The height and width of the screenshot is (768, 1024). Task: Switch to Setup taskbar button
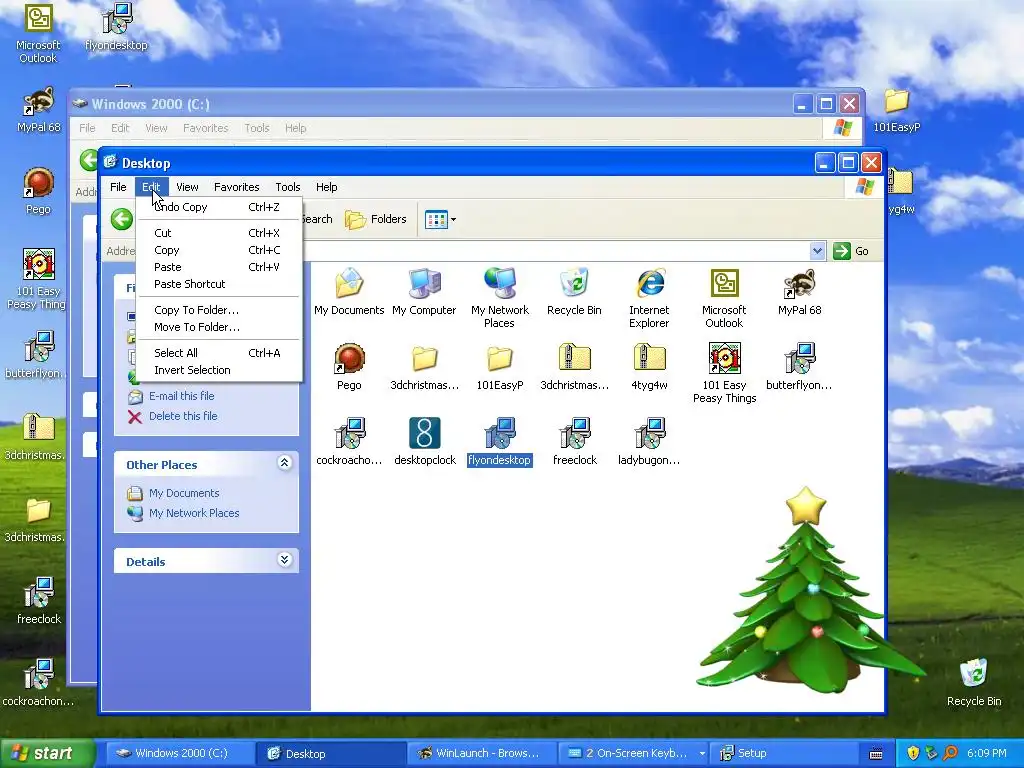[x=782, y=753]
